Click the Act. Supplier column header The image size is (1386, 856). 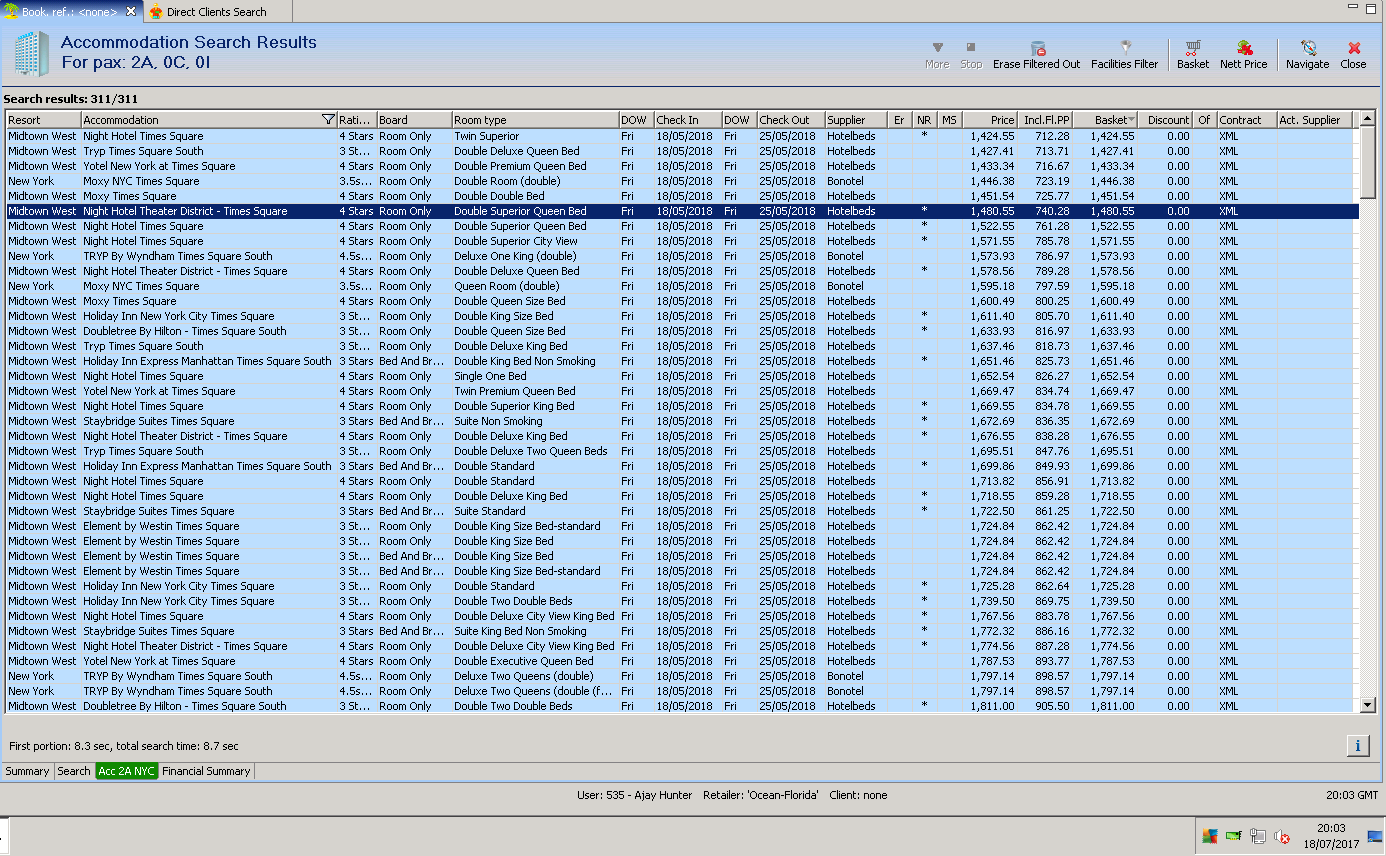[1314, 120]
